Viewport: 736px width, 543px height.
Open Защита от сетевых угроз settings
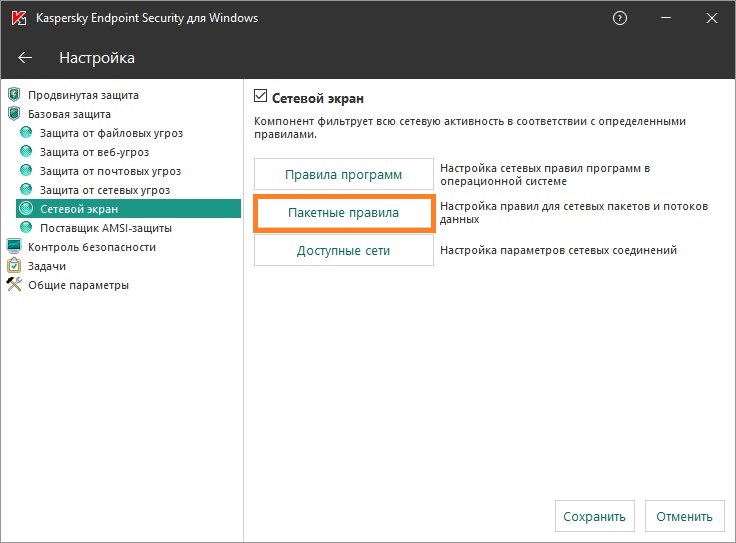click(x=104, y=190)
